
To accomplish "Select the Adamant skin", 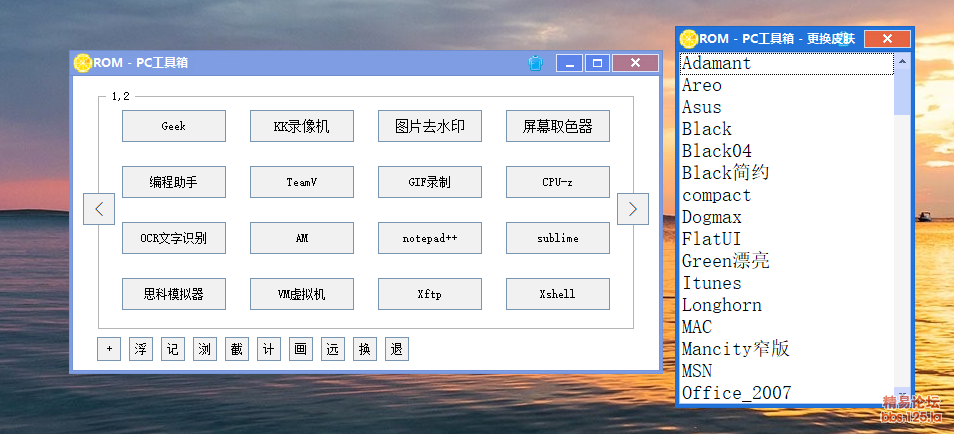I will coord(787,63).
